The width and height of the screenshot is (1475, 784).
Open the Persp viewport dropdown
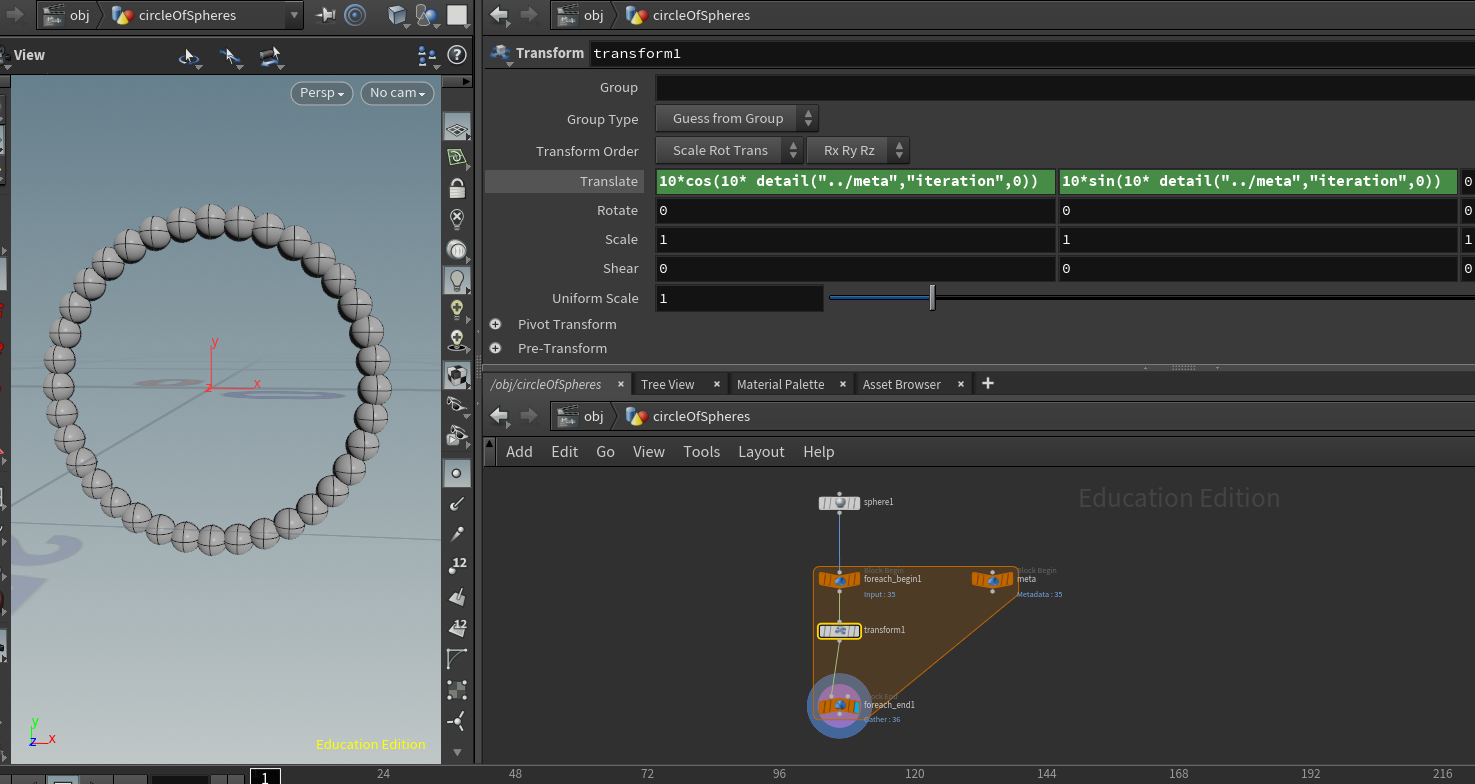click(323, 93)
